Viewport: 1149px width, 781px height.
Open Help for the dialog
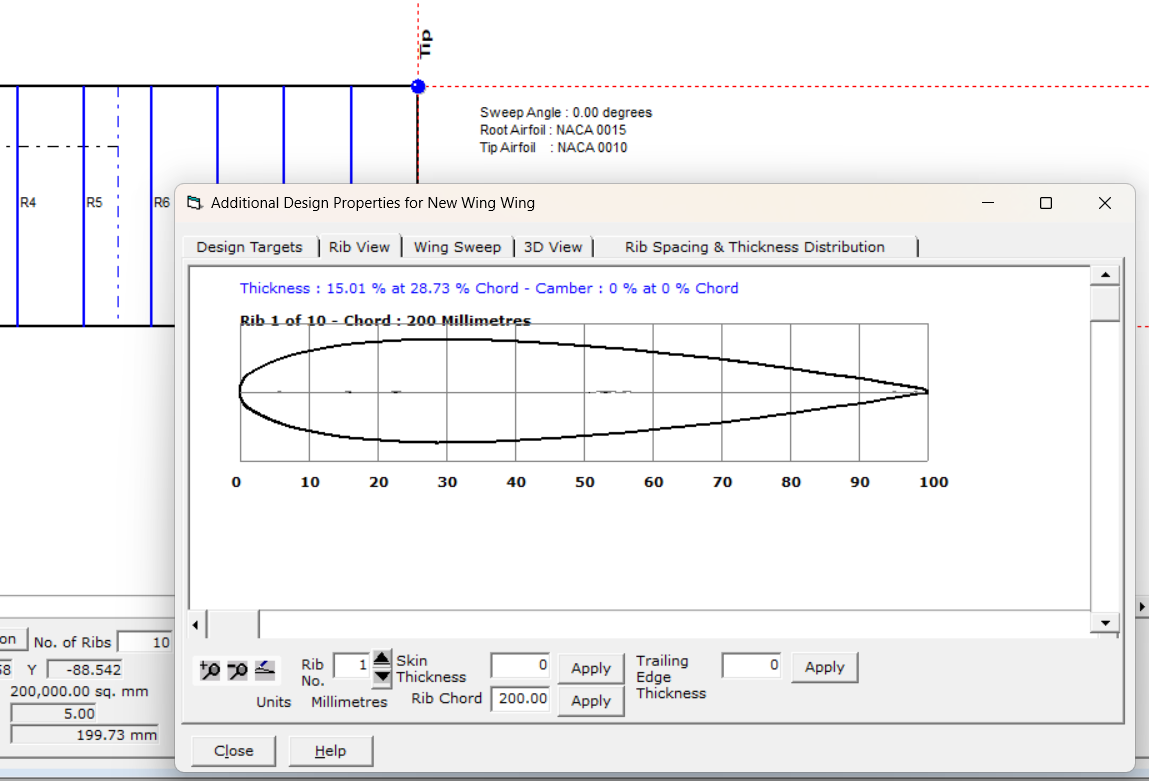coord(330,751)
